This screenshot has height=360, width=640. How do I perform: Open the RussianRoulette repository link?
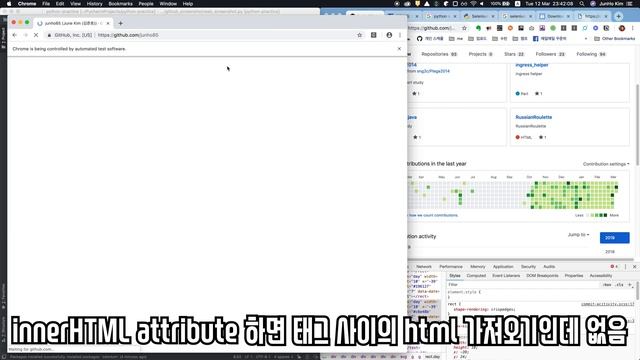tap(533, 117)
